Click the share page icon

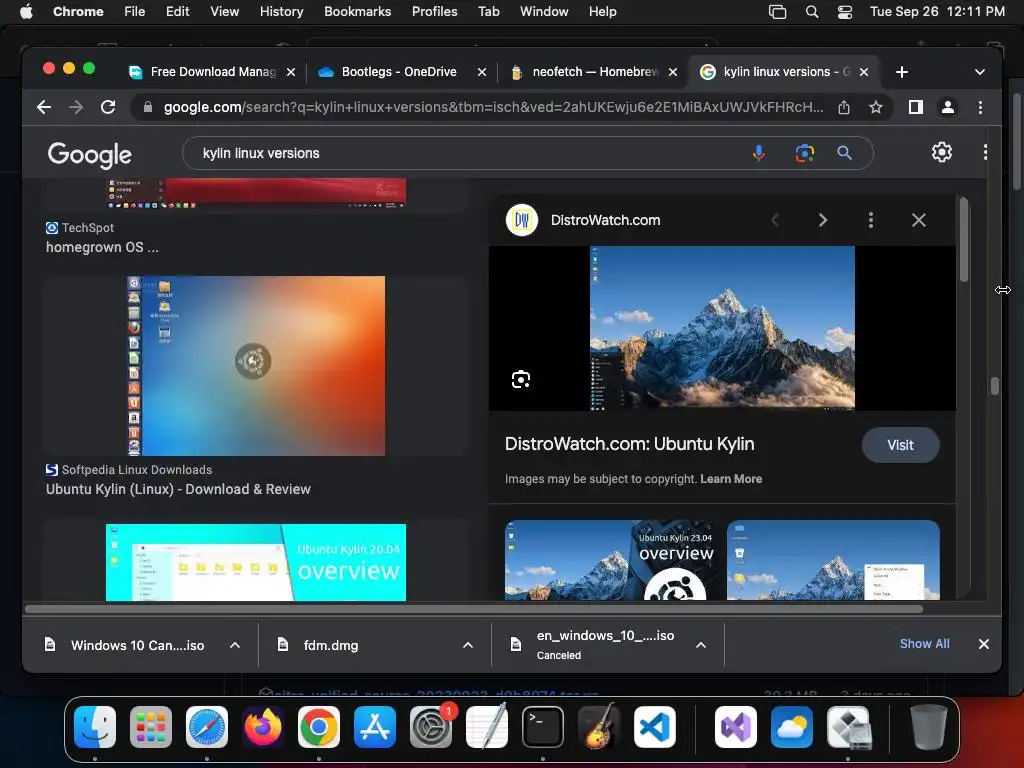click(x=844, y=107)
